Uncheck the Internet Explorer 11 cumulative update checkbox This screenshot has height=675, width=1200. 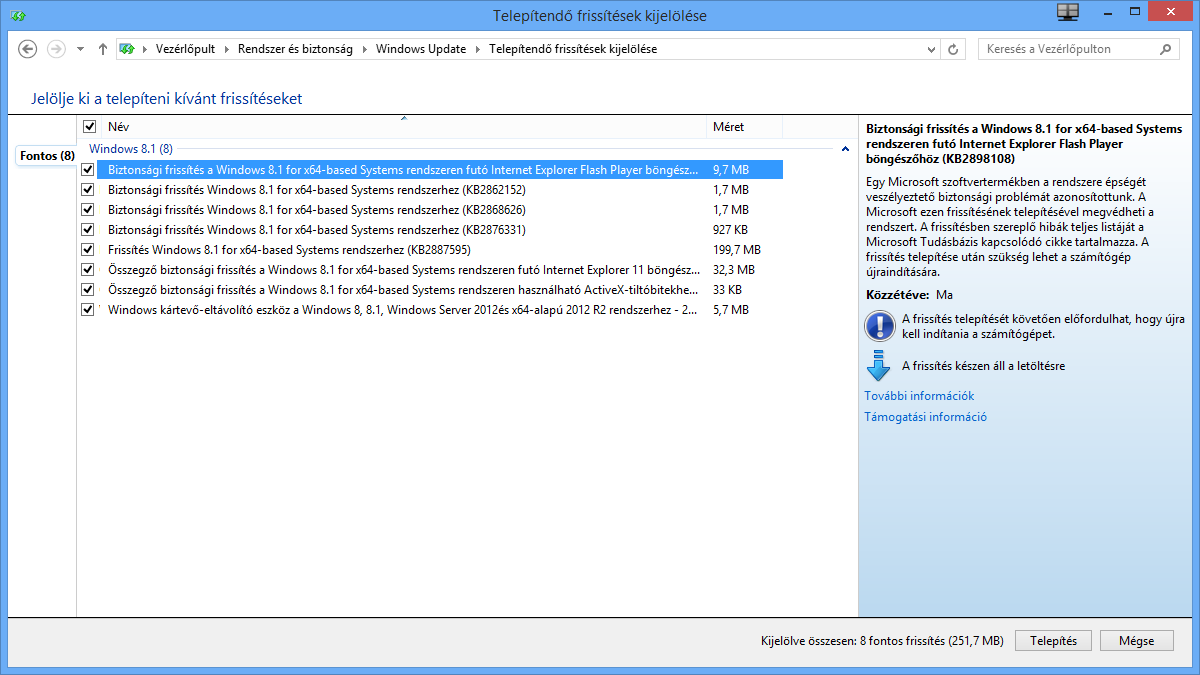pyautogui.click(x=88, y=270)
